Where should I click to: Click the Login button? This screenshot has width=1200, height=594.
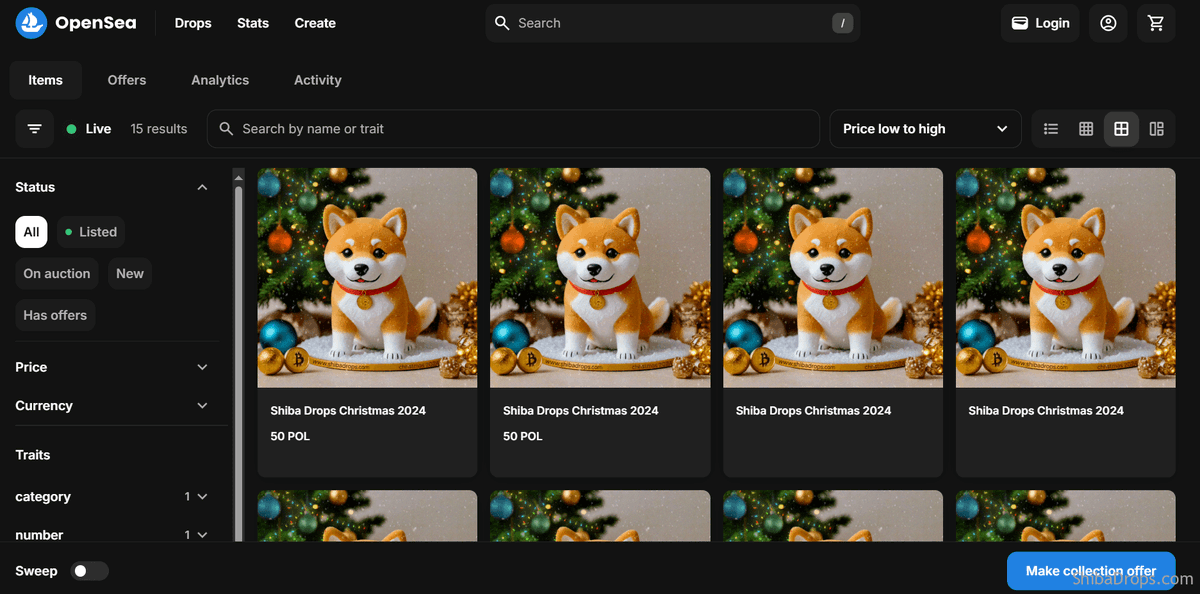(x=1040, y=23)
